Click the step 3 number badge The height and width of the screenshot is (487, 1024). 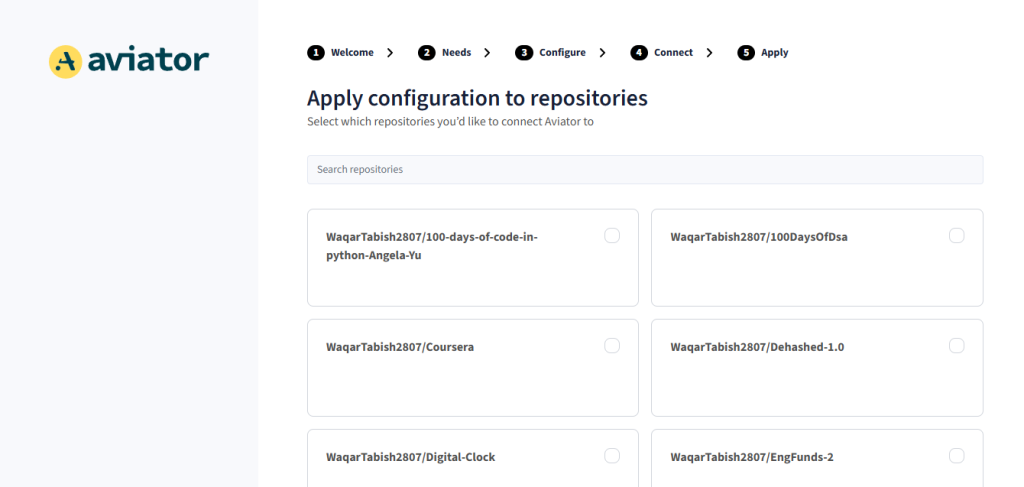[x=524, y=53]
